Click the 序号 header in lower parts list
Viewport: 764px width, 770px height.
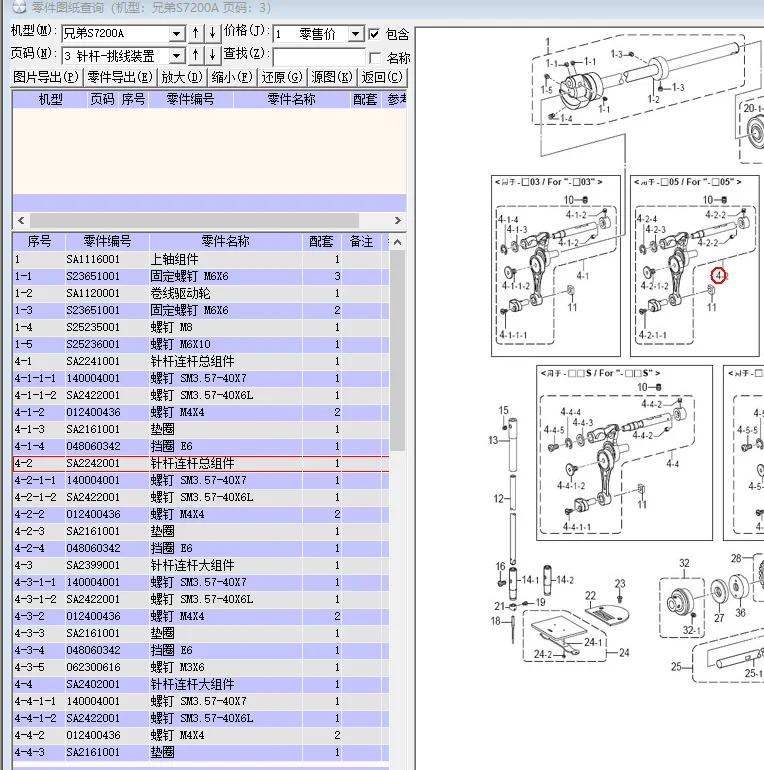coord(39,242)
